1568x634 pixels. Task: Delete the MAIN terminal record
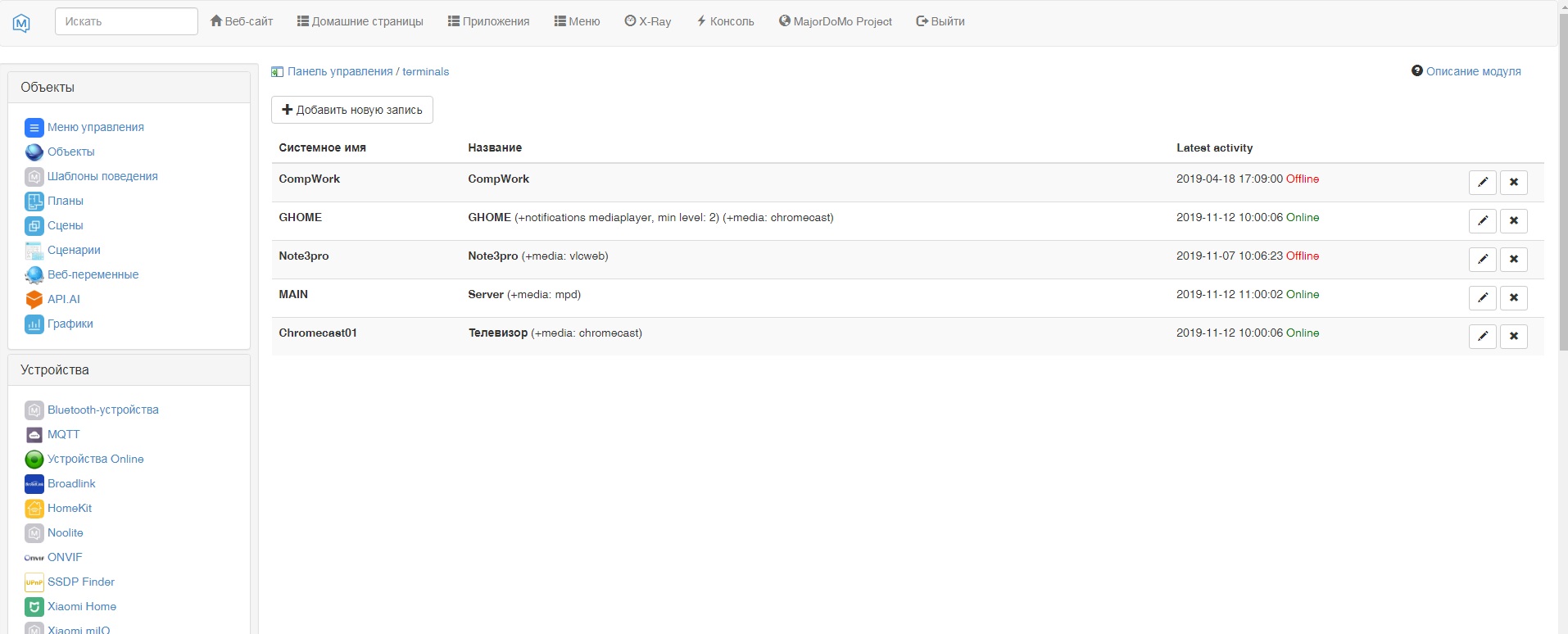pos(1514,297)
